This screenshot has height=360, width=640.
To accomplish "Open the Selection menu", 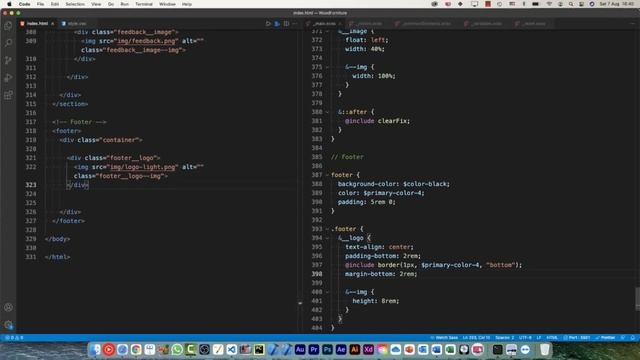I will [x=75, y=4].
